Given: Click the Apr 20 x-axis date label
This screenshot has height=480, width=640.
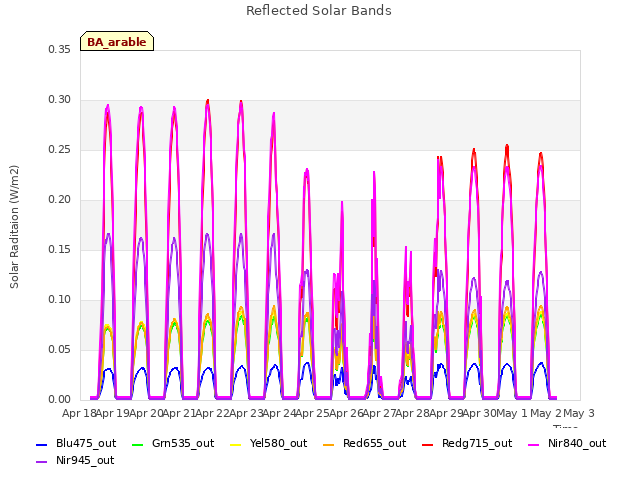Looking at the screenshot, I should tap(146, 414).
